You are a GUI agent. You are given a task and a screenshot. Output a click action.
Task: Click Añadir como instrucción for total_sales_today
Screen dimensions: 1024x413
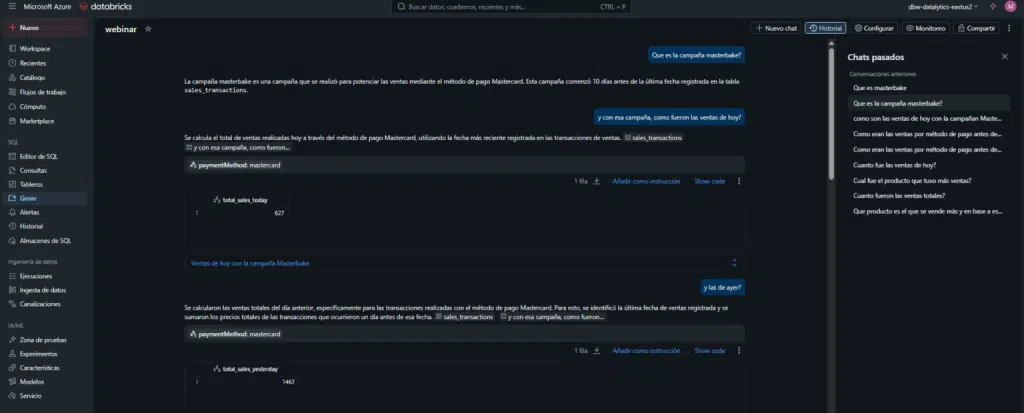(646, 182)
